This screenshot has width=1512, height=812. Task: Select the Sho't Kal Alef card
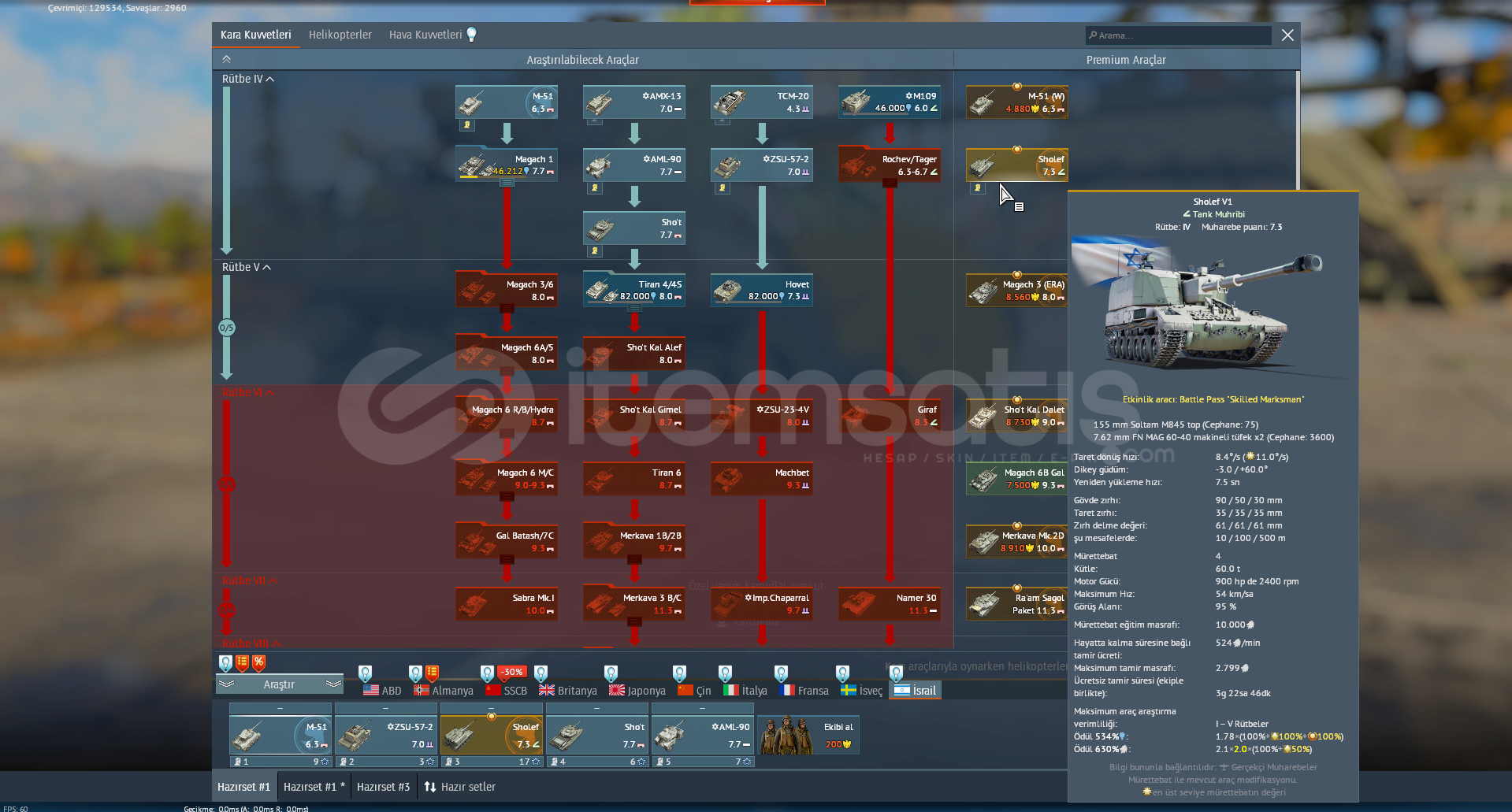[x=634, y=354]
